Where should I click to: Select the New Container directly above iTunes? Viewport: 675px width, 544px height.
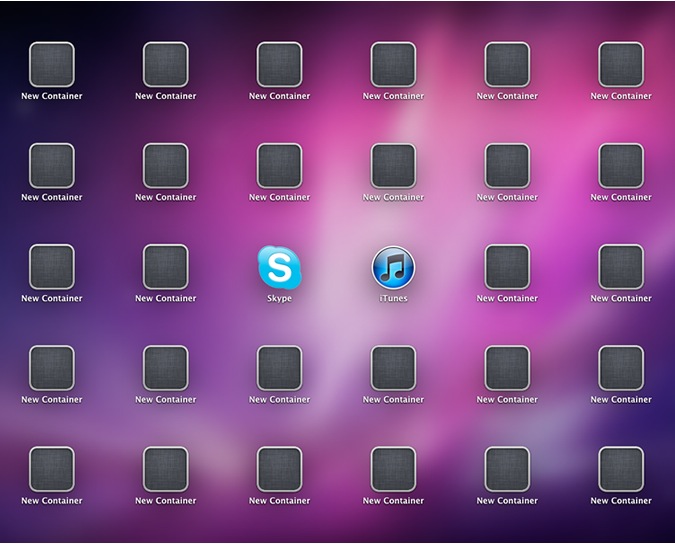click(393, 166)
